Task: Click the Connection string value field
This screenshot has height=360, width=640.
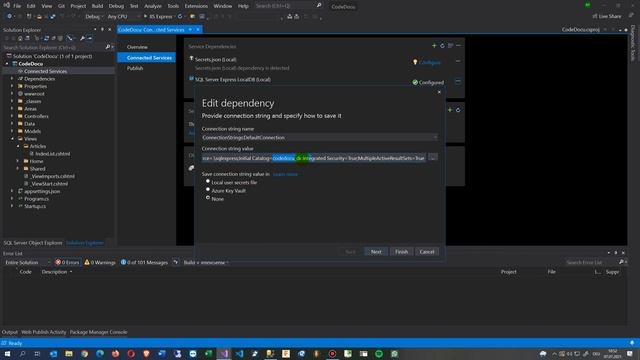Action: pyautogui.click(x=313, y=158)
